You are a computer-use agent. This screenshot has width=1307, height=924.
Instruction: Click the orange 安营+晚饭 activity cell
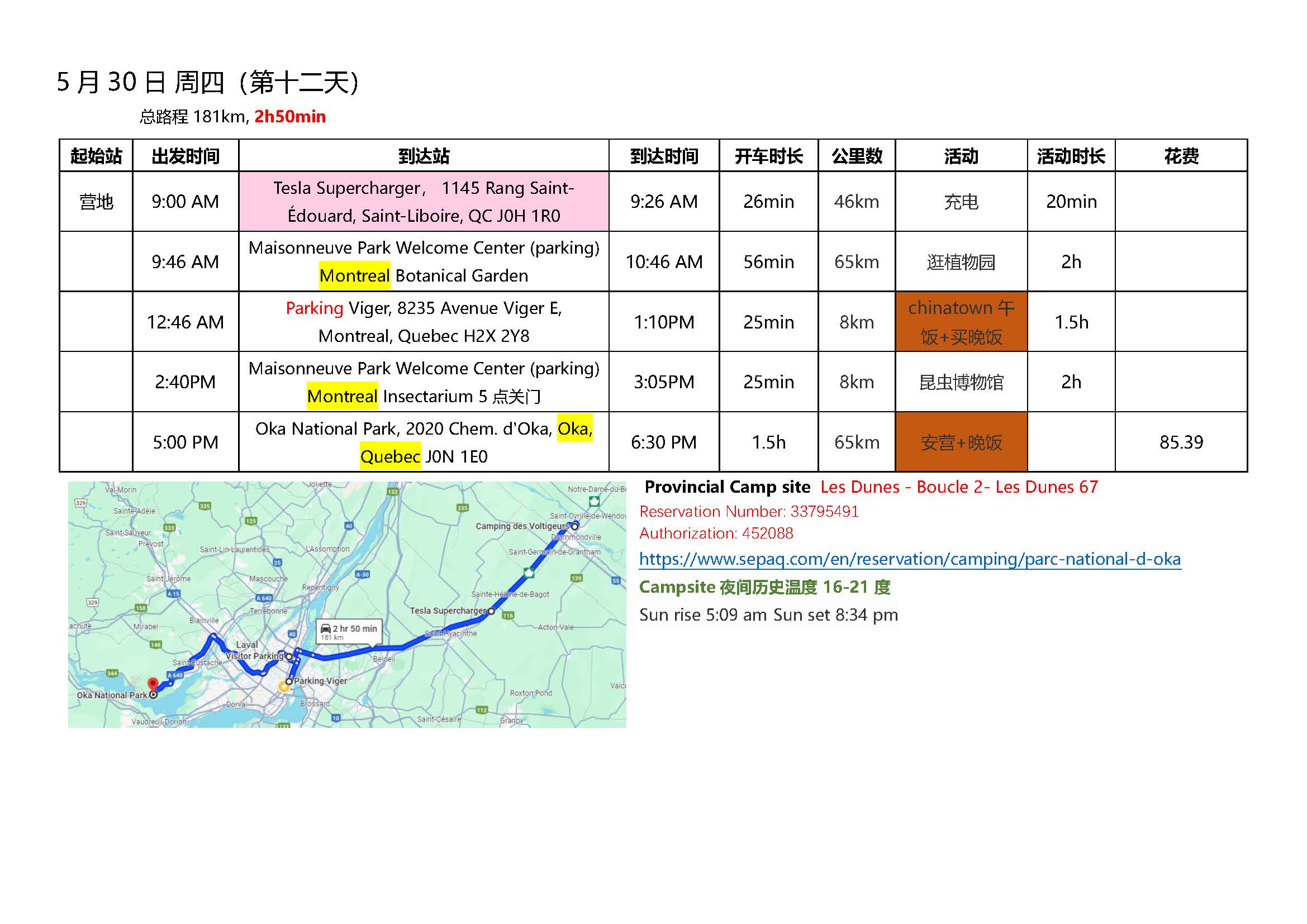(x=961, y=442)
